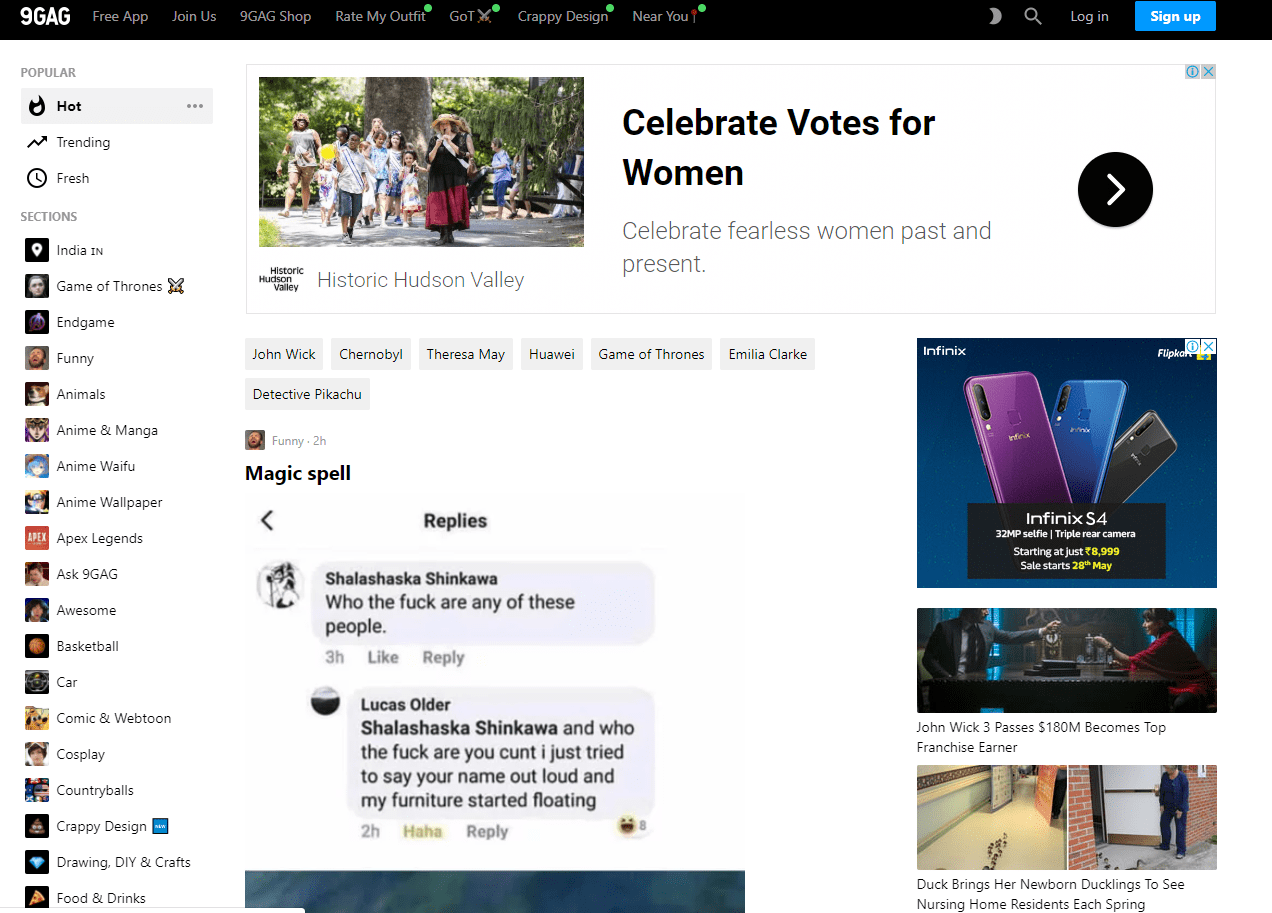
Task: Click the Endgame section icon
Action: [37, 322]
